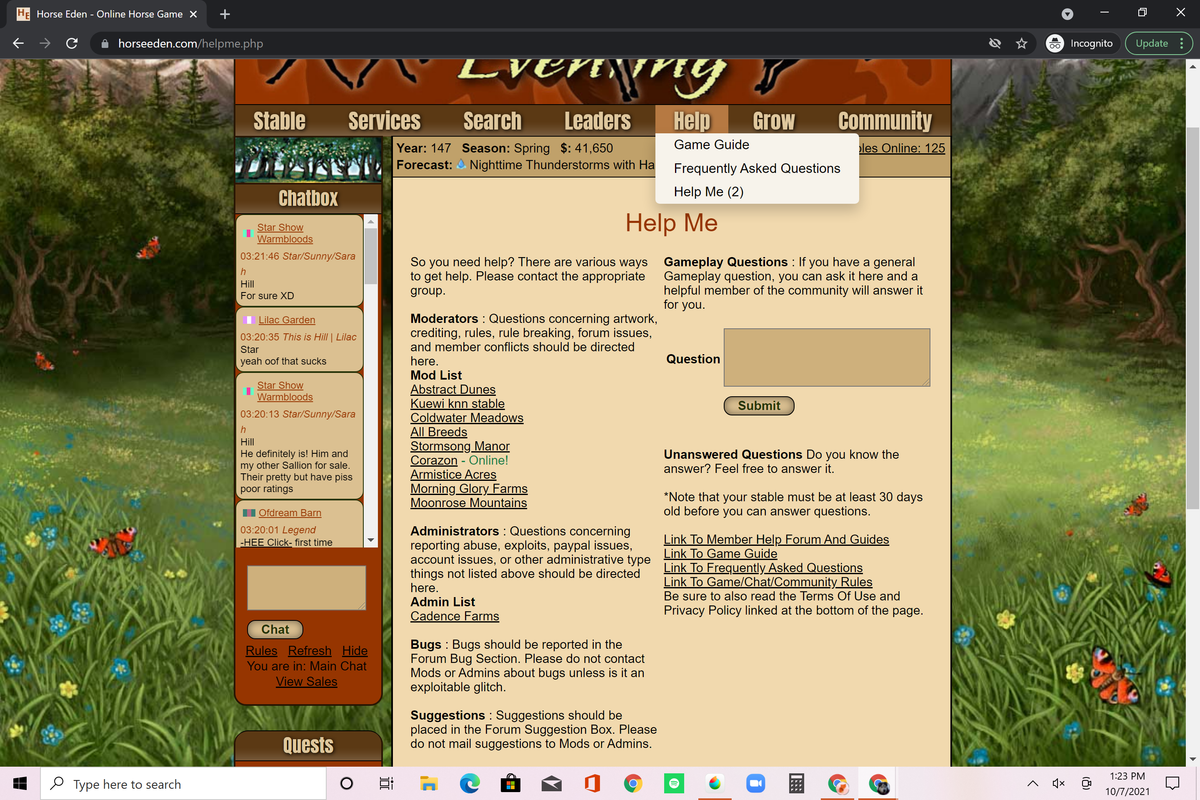Screen dimensions: 1200x800
Task: Send a message with the Chat button
Action: [275, 629]
